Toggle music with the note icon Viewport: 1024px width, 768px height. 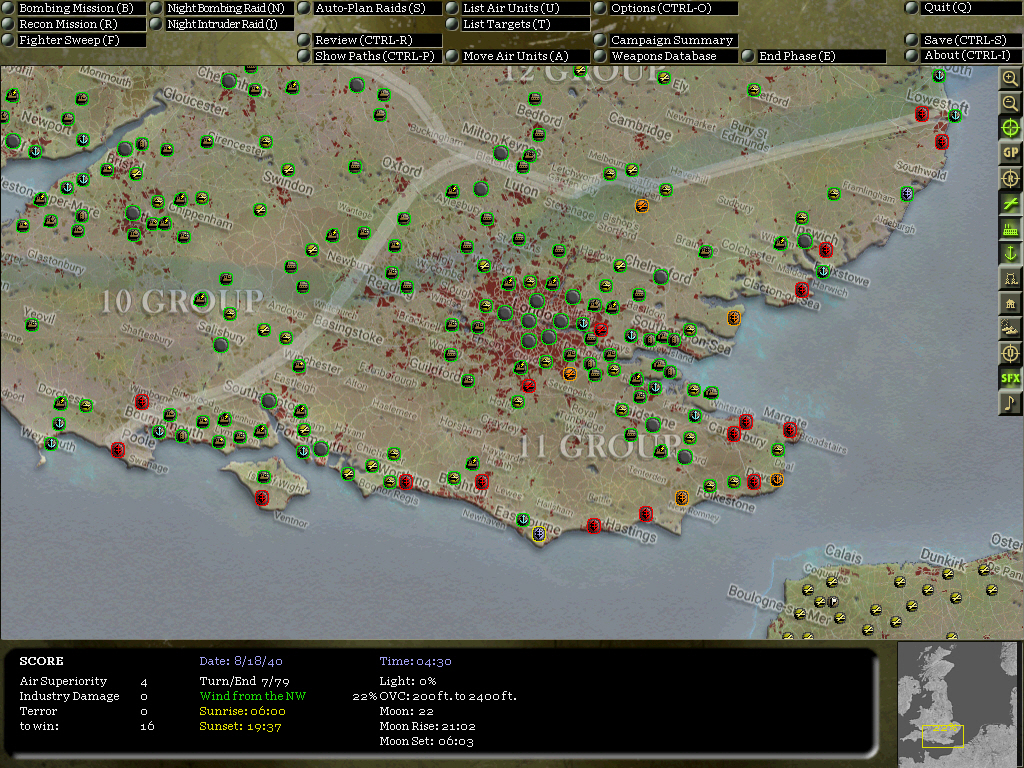coord(1010,403)
